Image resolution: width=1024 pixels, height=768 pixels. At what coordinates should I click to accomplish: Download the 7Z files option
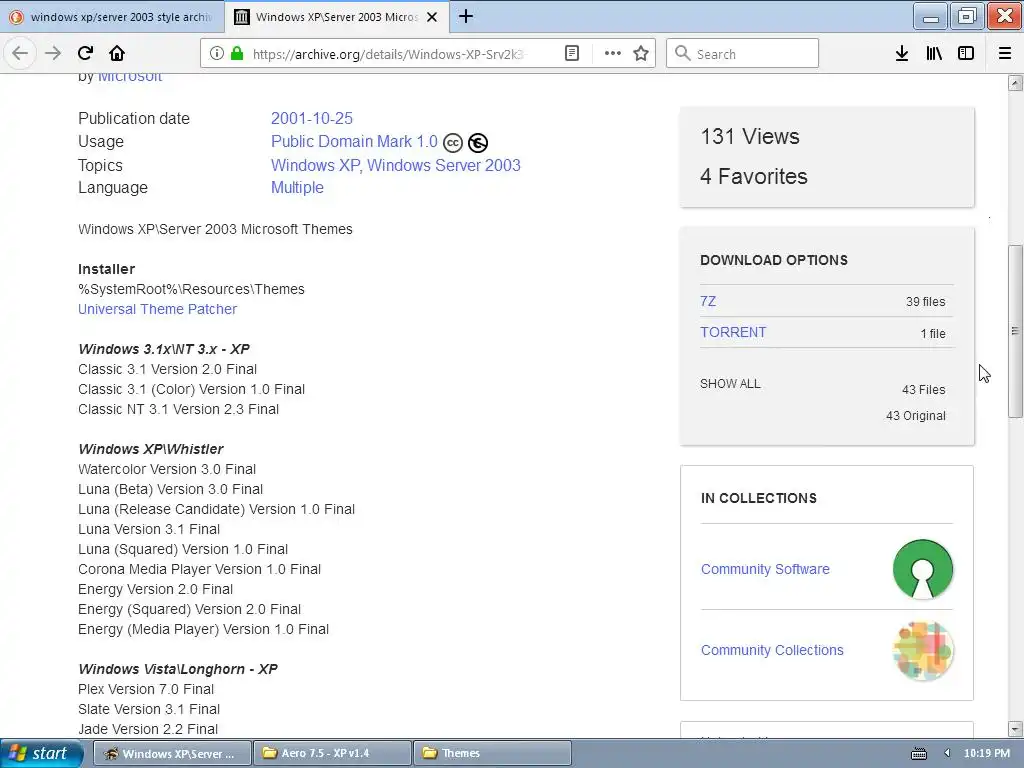tap(708, 301)
